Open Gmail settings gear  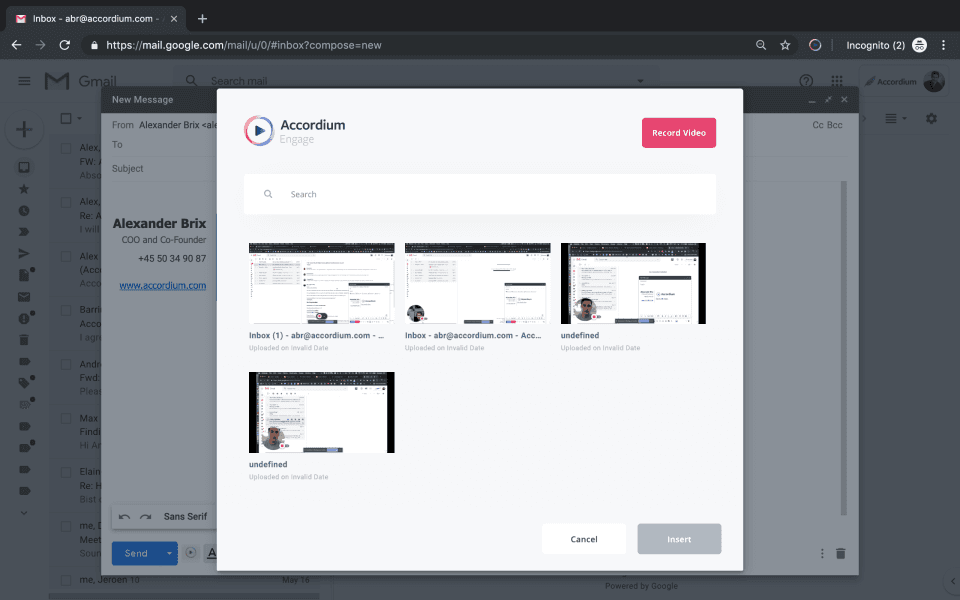pos(931,118)
